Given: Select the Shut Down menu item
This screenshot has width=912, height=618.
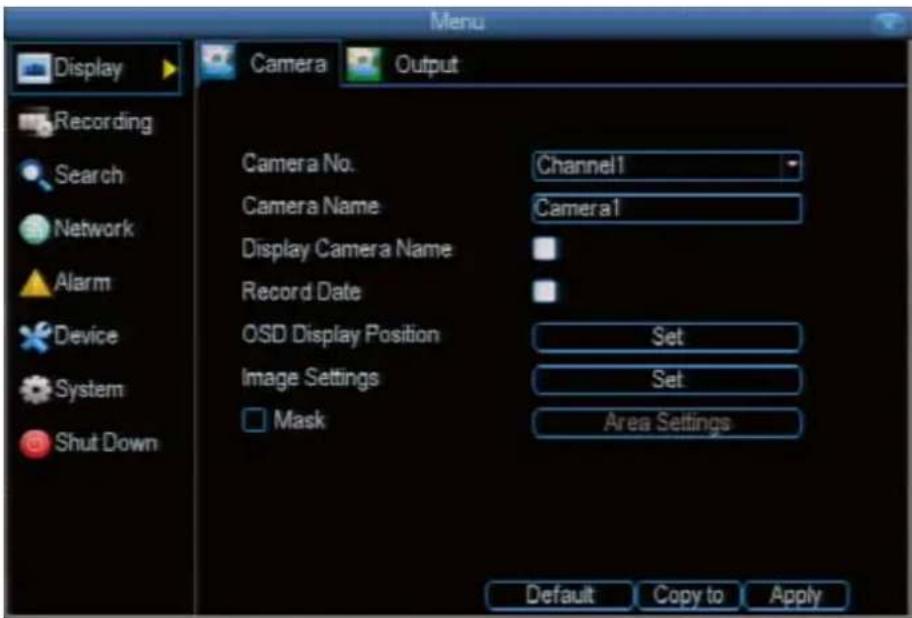Looking at the screenshot, I should point(106,442).
